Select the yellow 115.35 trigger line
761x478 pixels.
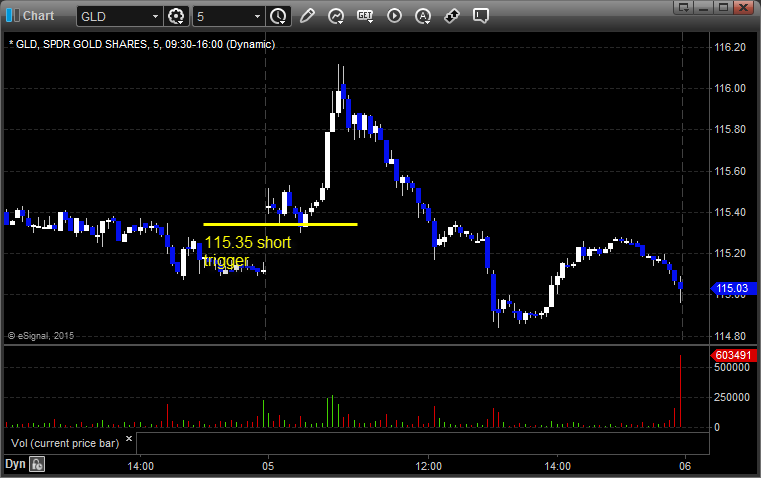[x=280, y=224]
